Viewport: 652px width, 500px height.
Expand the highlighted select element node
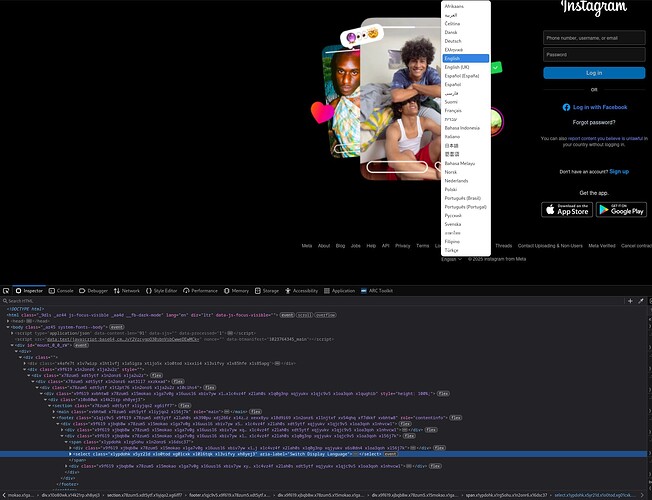click(x=70, y=454)
